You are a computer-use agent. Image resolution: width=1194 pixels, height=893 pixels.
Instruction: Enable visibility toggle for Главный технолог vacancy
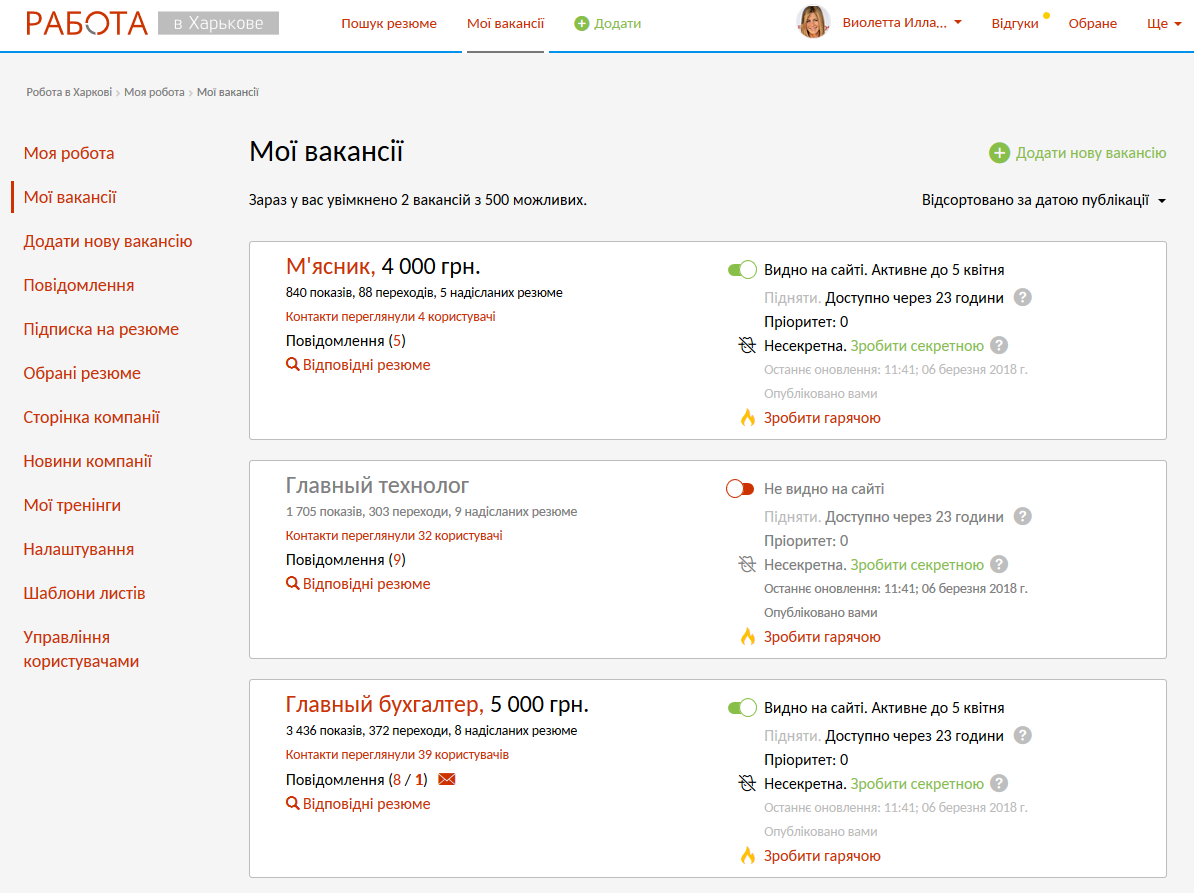tap(740, 489)
